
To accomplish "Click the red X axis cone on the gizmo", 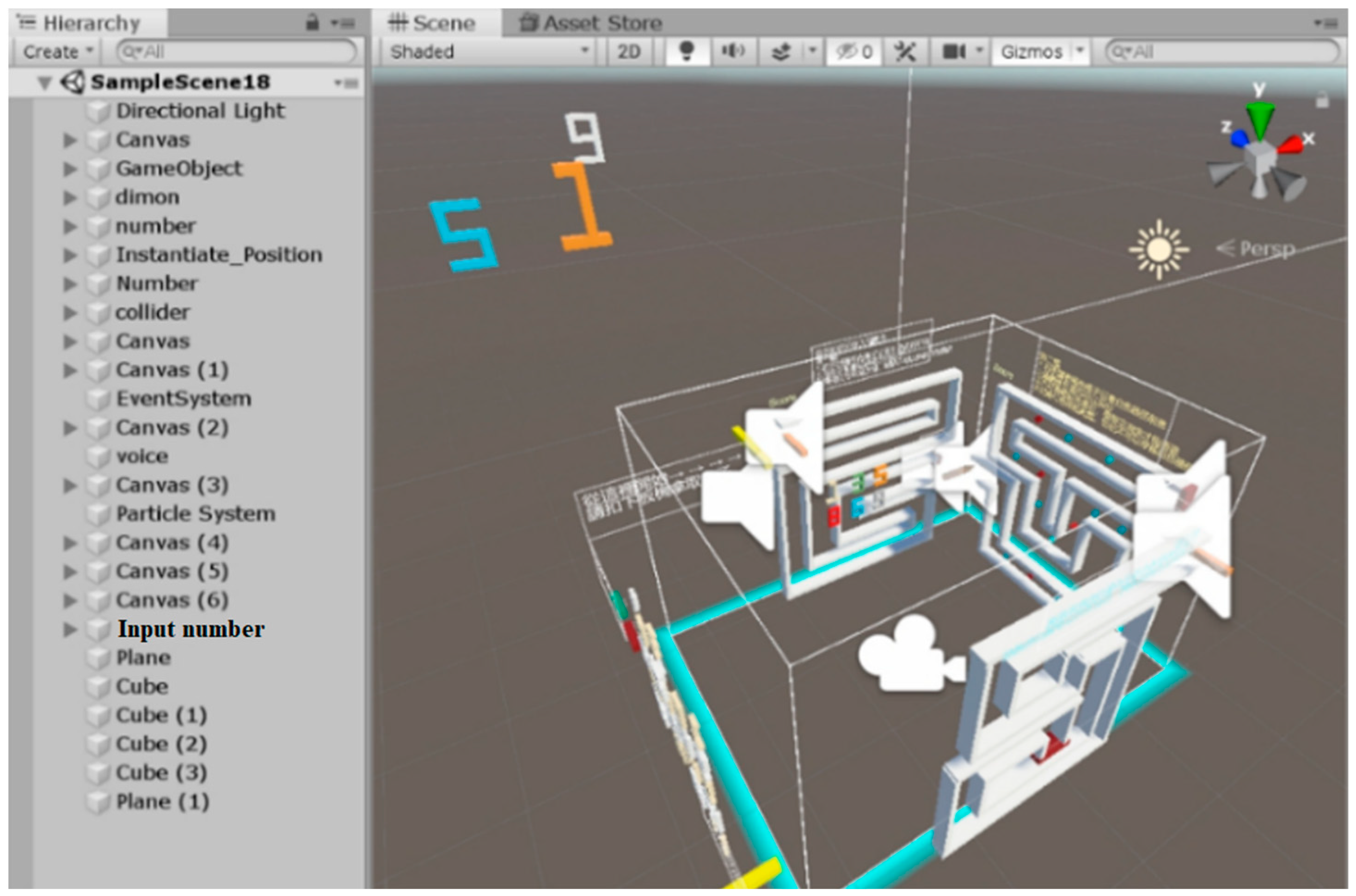I will click(x=1290, y=145).
